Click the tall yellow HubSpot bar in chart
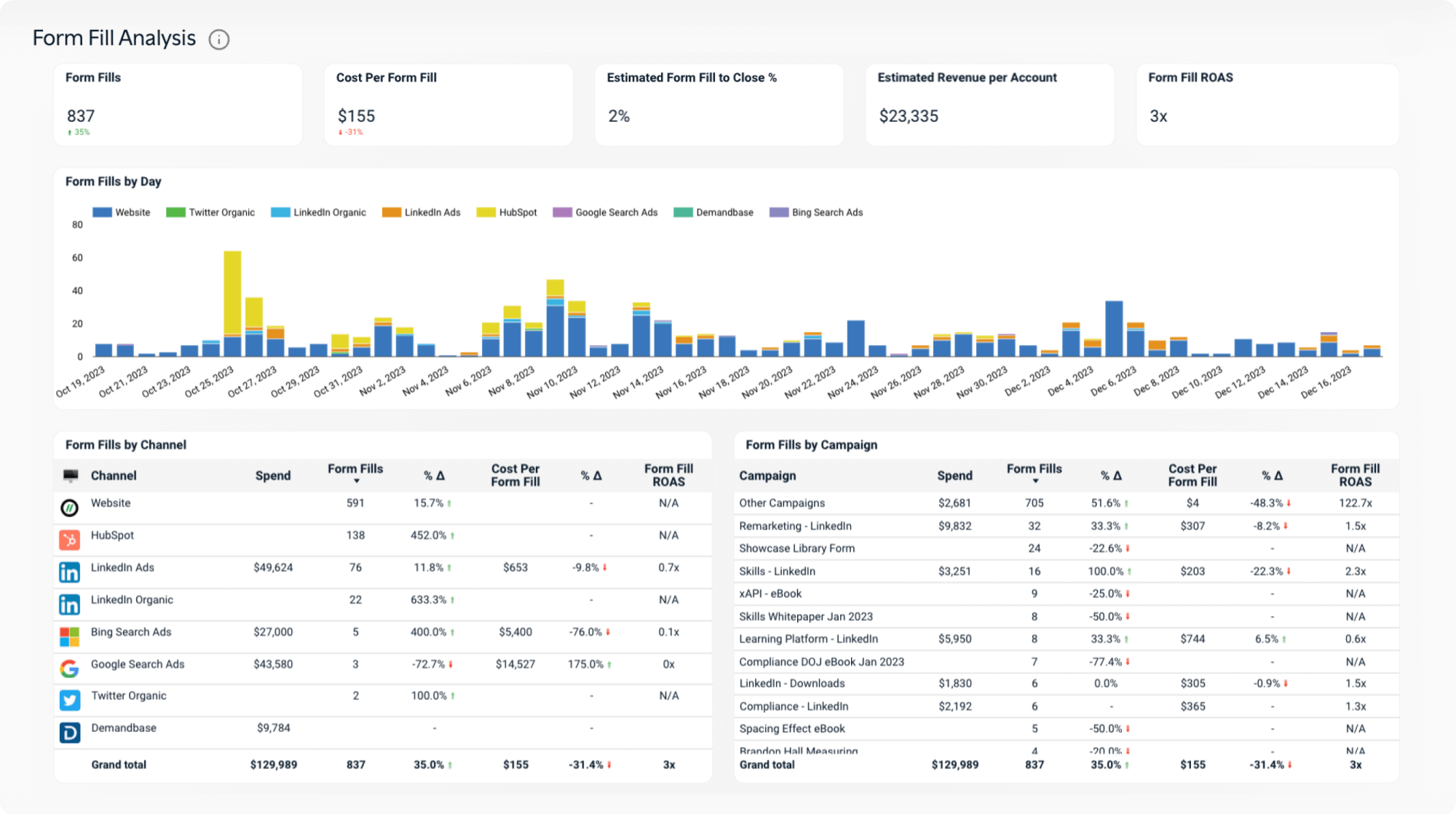Screen dimensions: 1456x815 point(232,291)
